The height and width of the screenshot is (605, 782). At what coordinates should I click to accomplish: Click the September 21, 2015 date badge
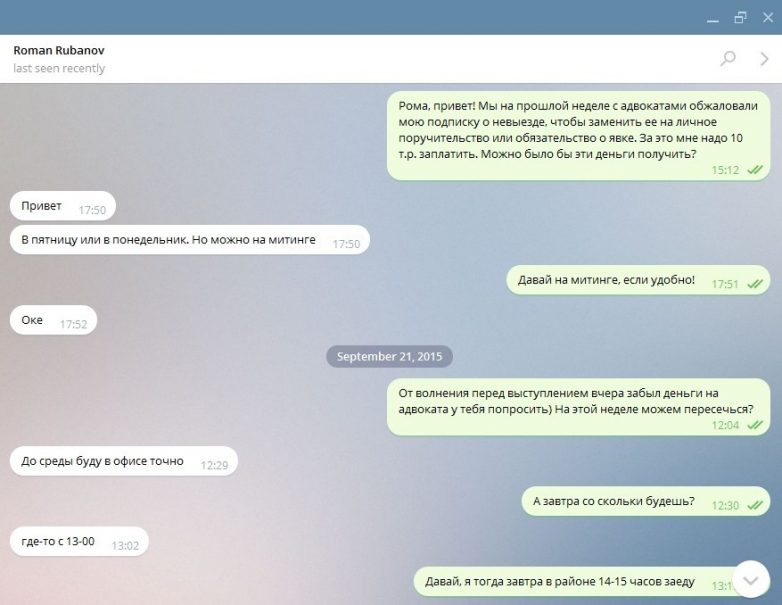390,357
